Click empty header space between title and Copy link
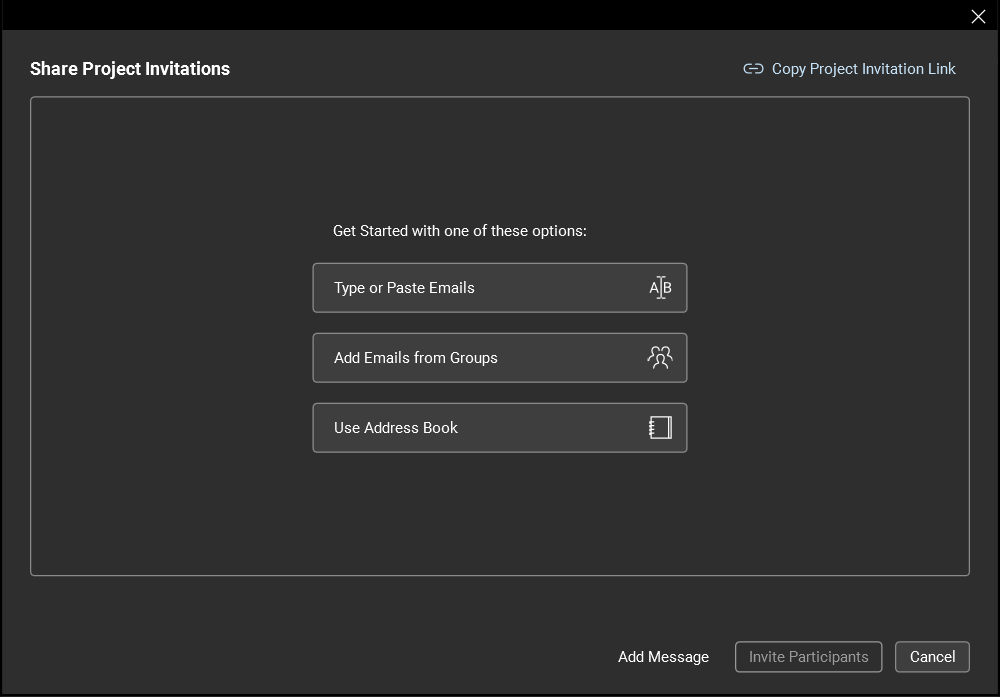Image resolution: width=1000 pixels, height=697 pixels. (x=480, y=69)
